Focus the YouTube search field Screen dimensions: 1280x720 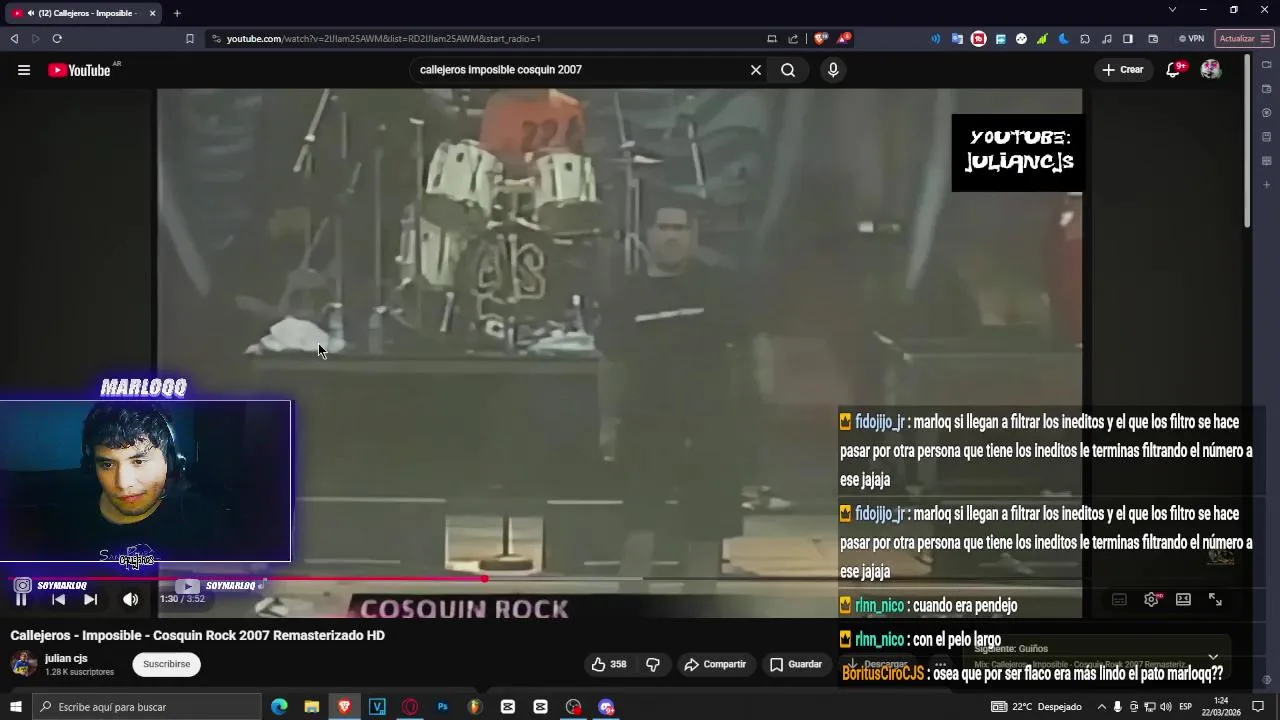coord(578,70)
